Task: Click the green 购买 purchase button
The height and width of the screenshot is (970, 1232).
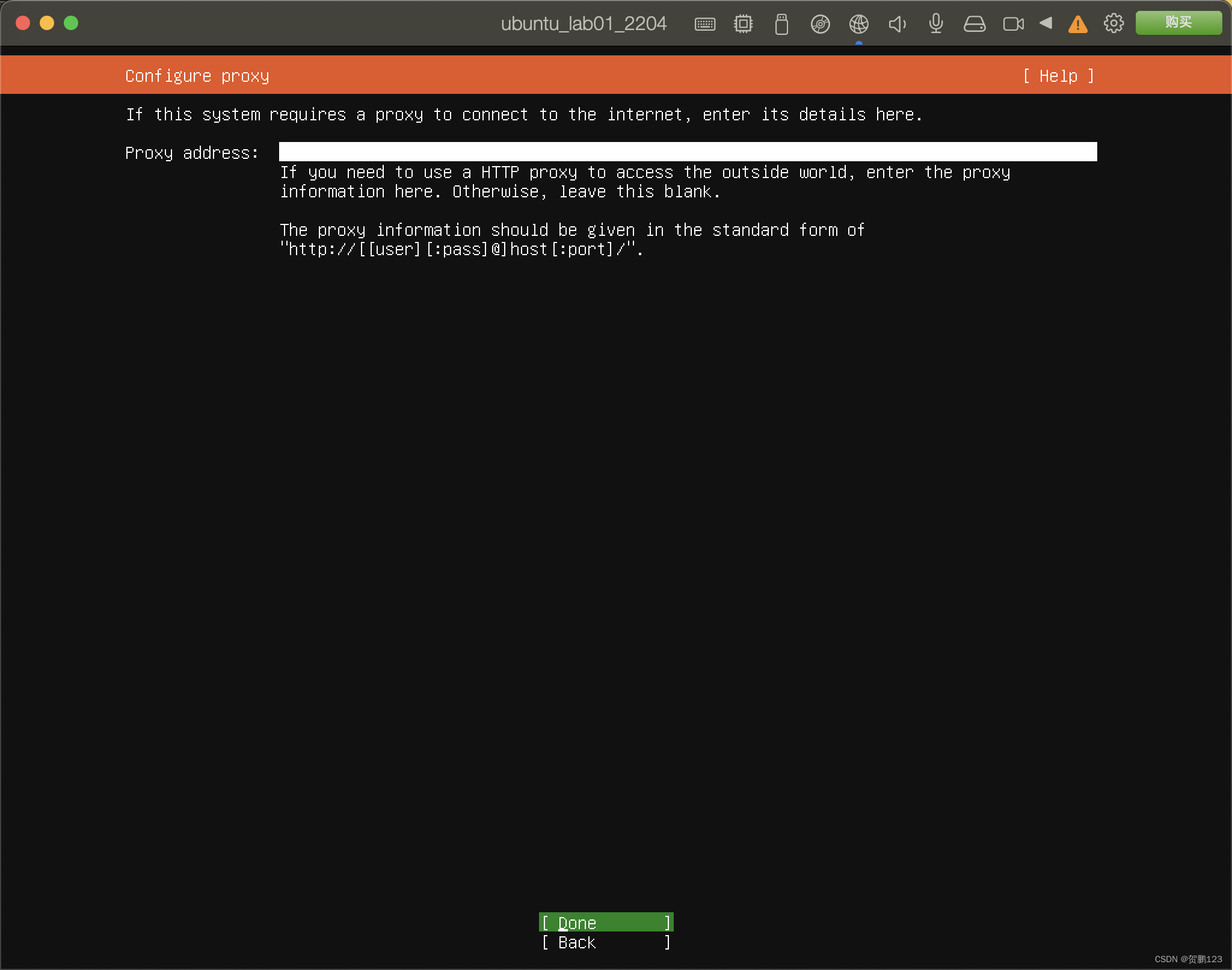Action: (1178, 23)
